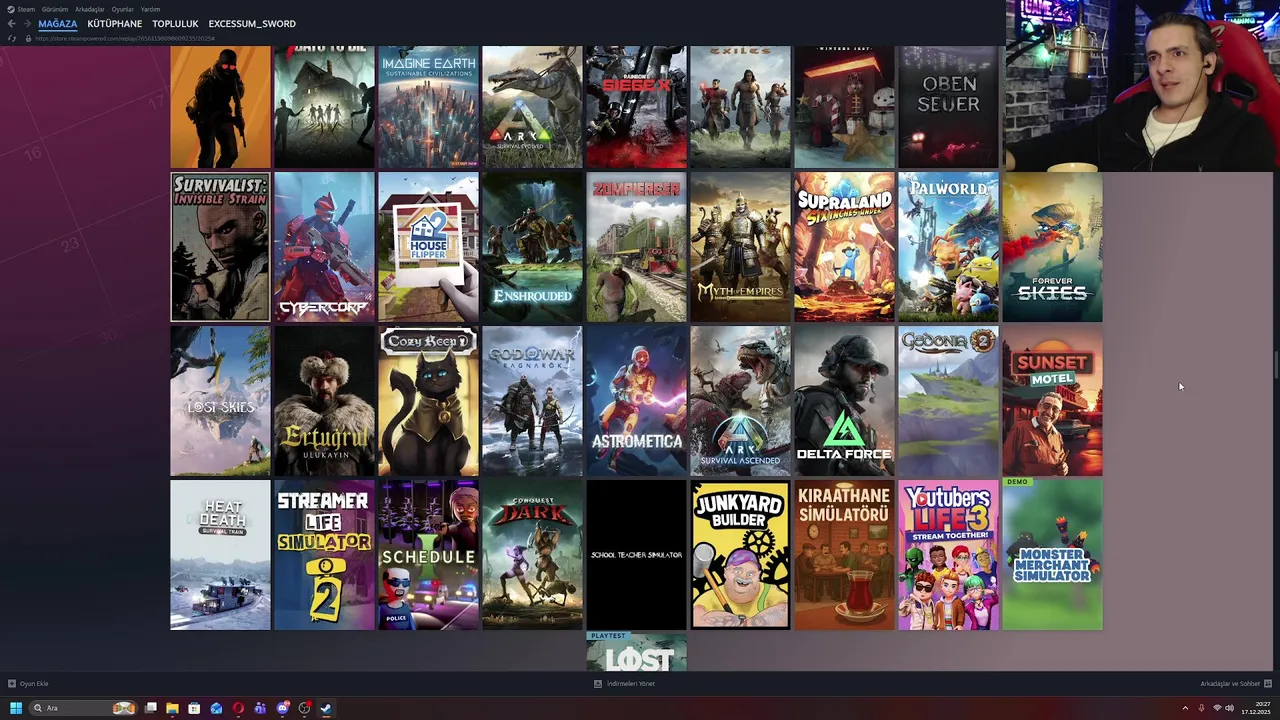The width and height of the screenshot is (1280, 720).
Task: Click the Windows Ara search box
Action: (x=83, y=708)
